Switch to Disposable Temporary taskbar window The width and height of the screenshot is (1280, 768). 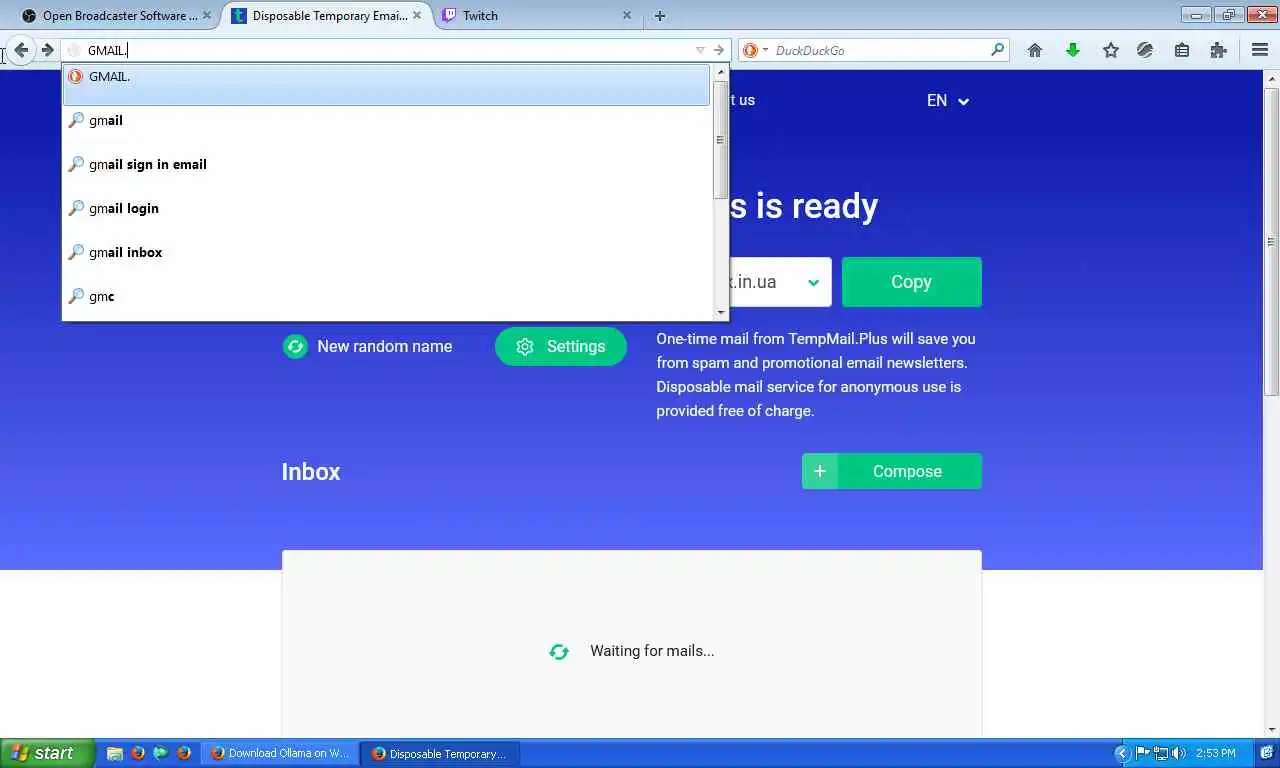point(441,753)
